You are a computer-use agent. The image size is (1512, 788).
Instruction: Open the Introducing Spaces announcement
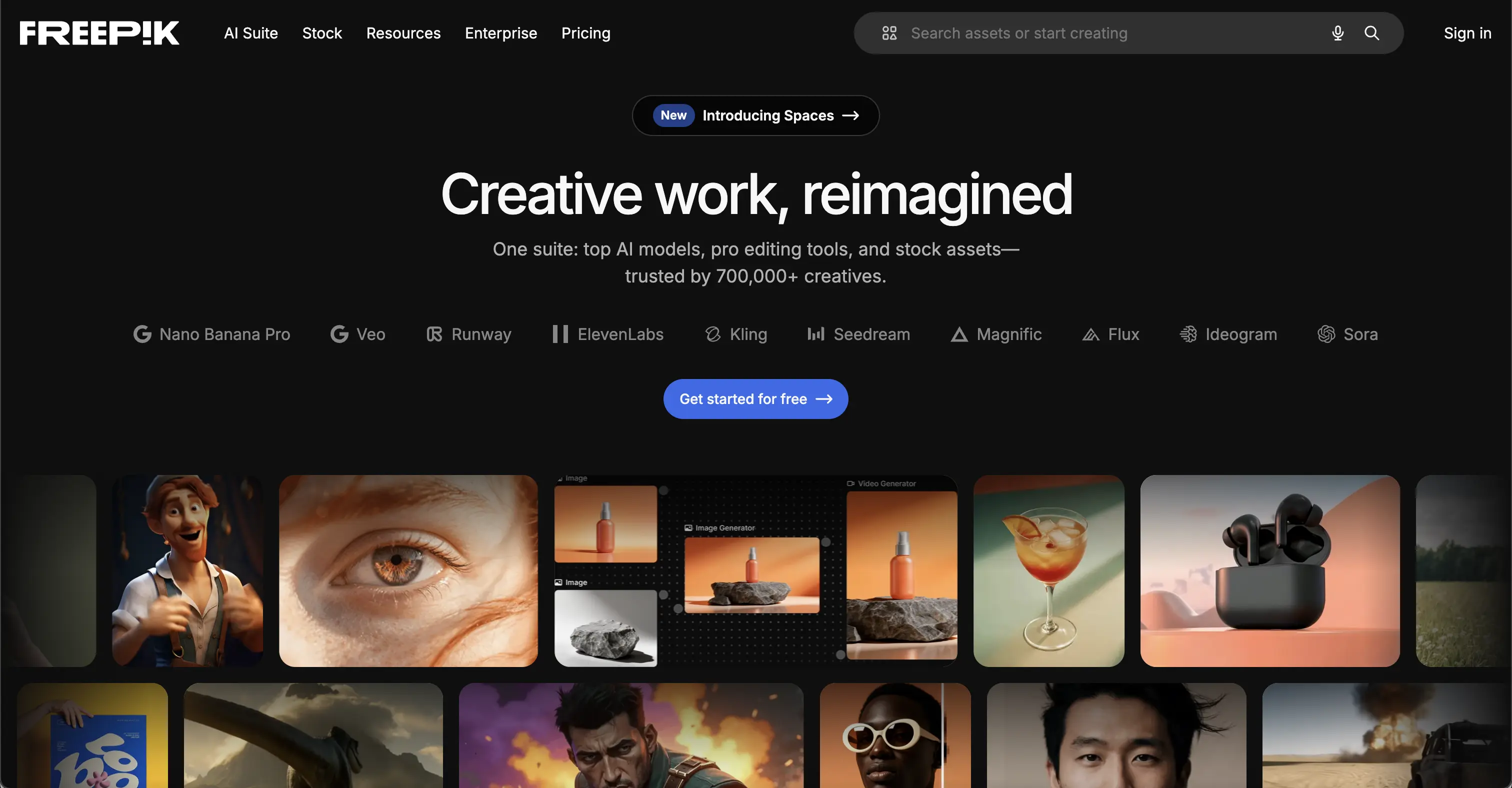[755, 115]
